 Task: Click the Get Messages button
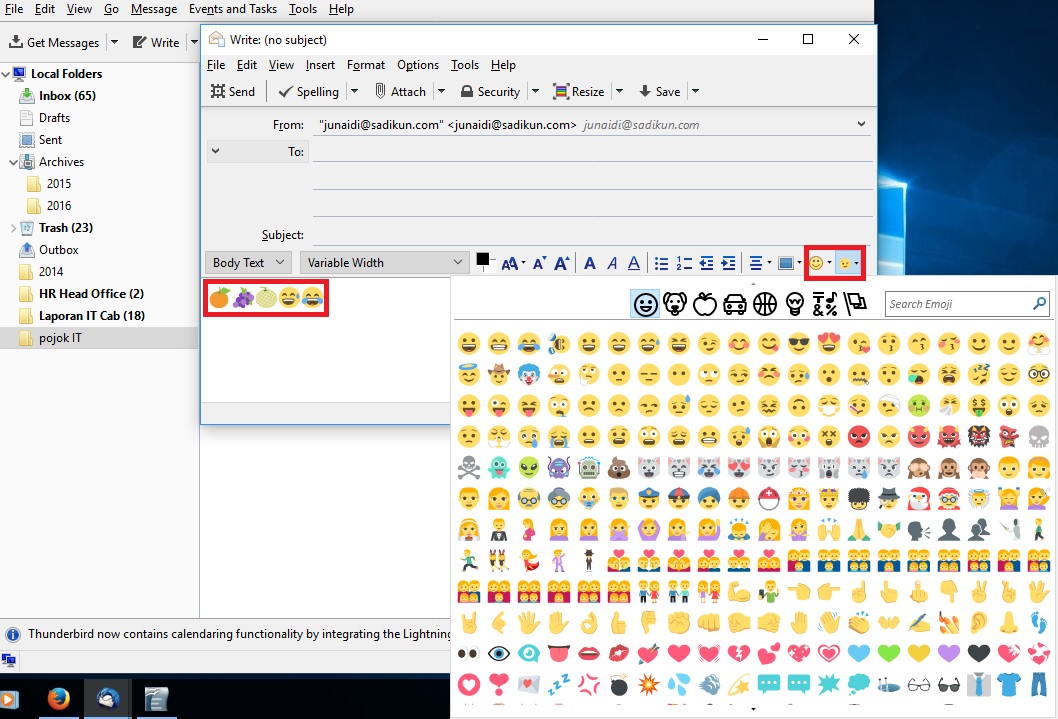54,42
